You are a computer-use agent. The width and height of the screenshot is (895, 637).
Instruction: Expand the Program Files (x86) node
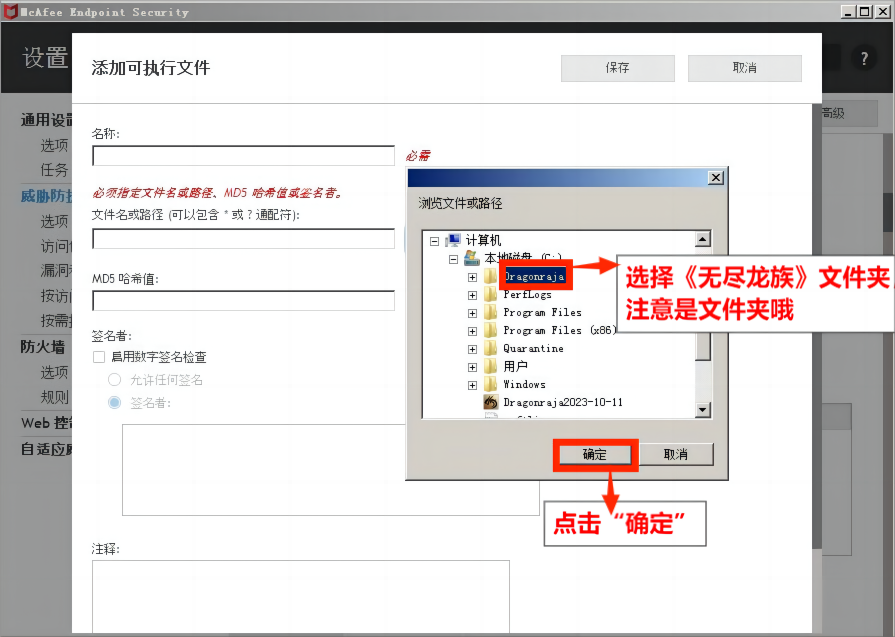[x=472, y=331]
